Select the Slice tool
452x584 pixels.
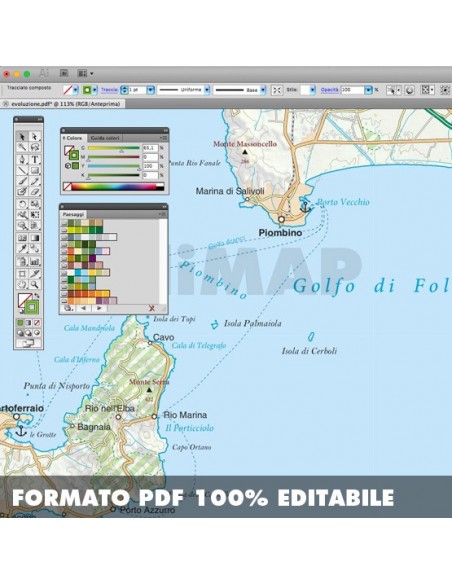click(x=35, y=273)
